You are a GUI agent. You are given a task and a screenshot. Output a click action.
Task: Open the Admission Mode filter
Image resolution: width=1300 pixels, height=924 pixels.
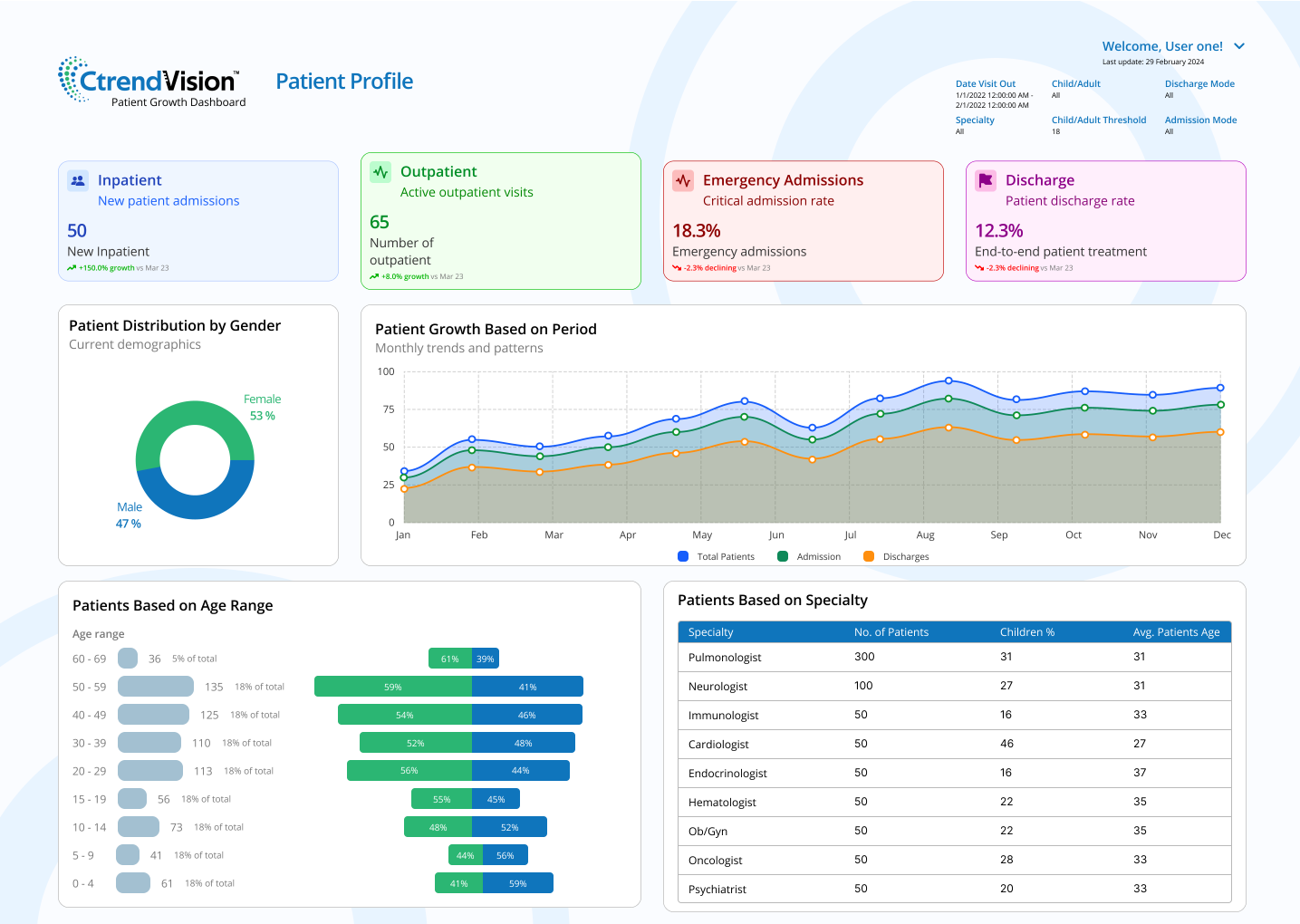[x=1200, y=120]
